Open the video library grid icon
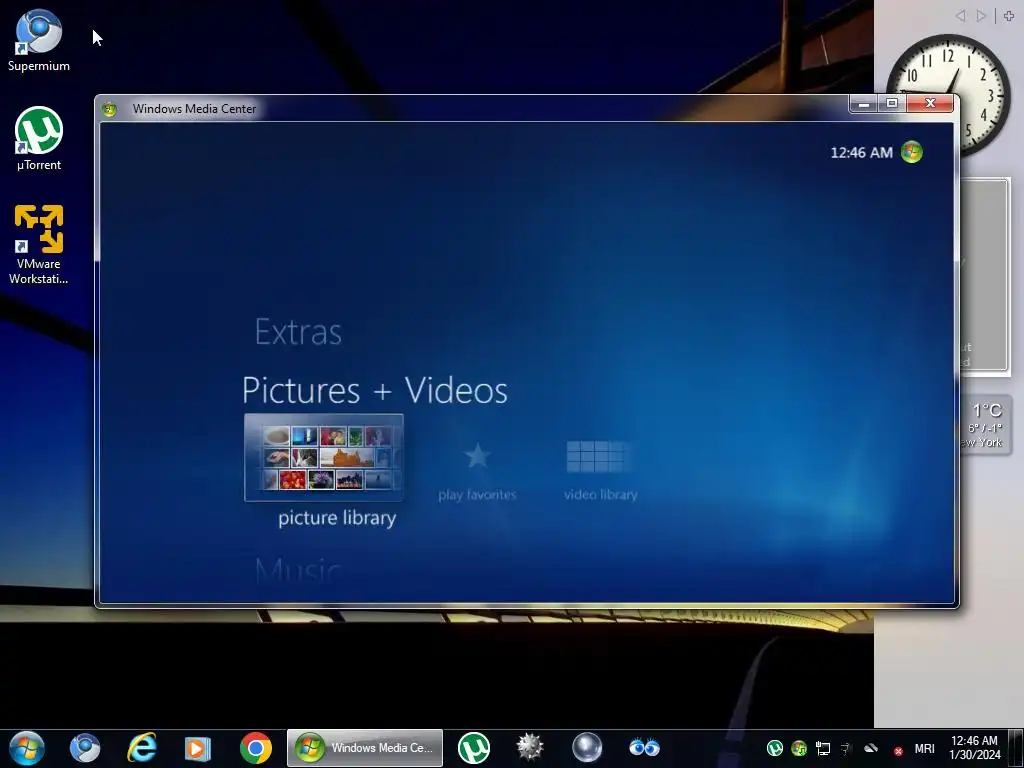 pos(599,456)
